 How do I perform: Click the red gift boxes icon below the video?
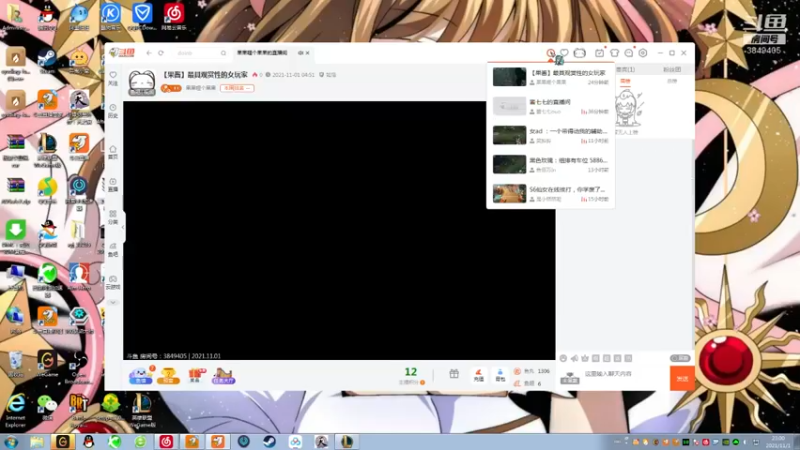coord(196,376)
